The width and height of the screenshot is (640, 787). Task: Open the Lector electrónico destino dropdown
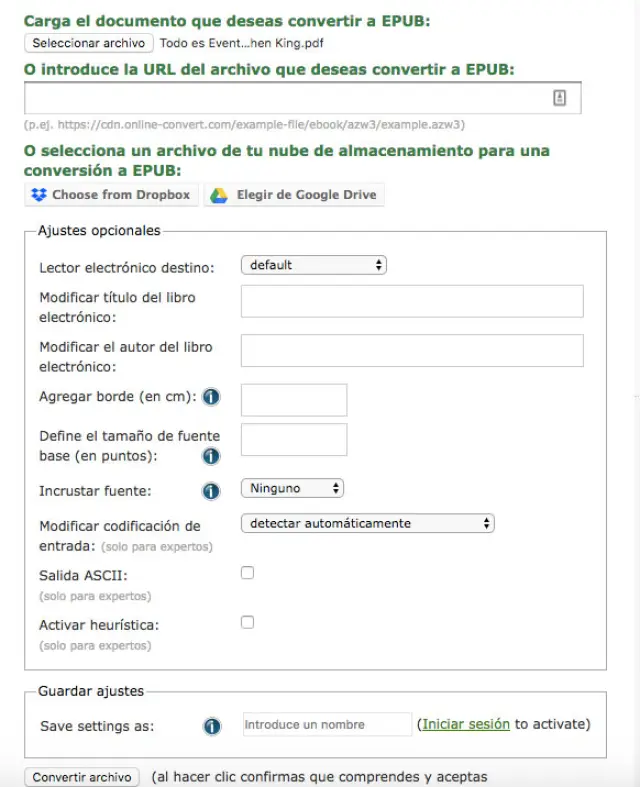point(313,265)
